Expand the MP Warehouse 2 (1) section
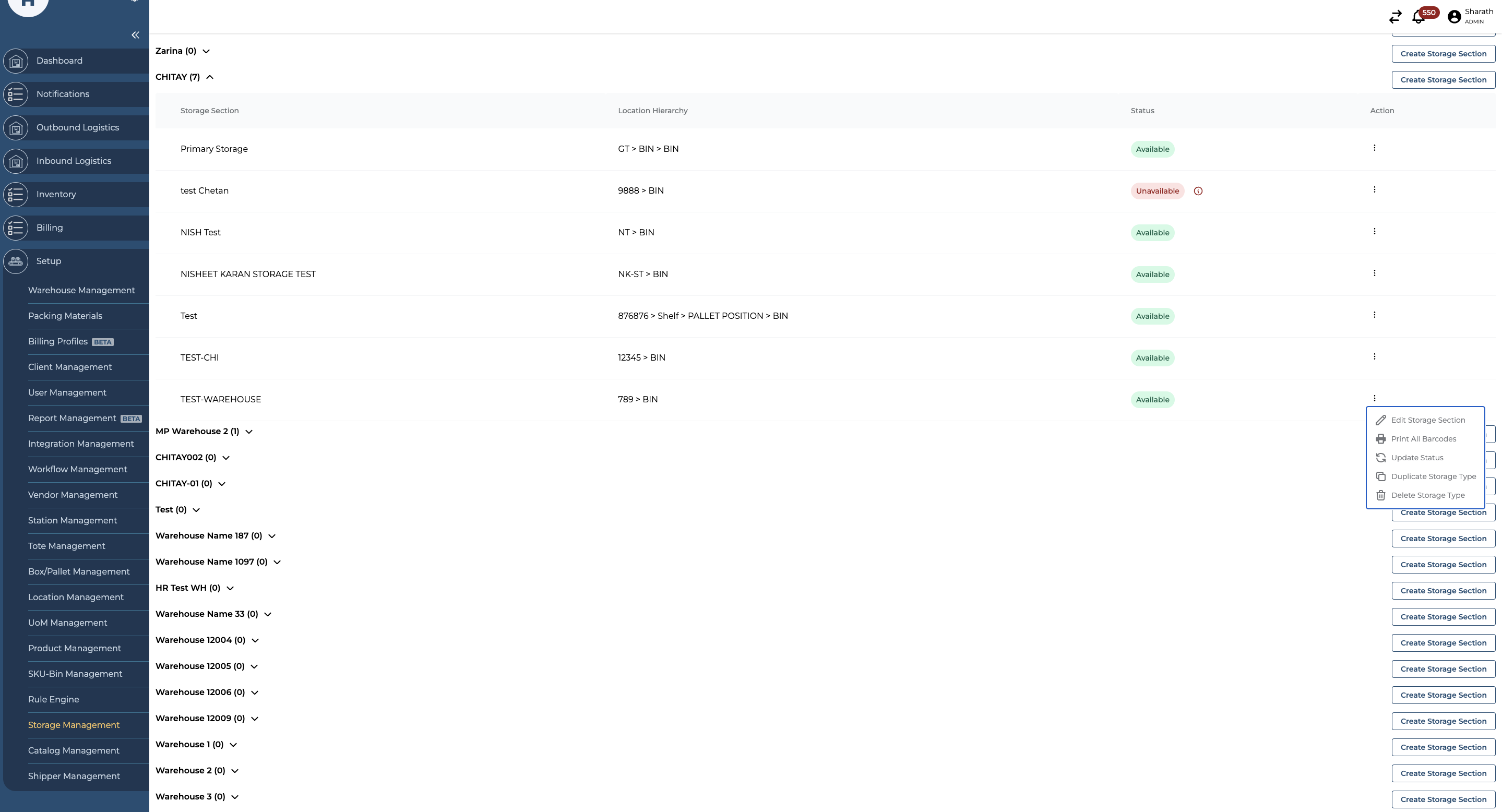 pos(249,432)
